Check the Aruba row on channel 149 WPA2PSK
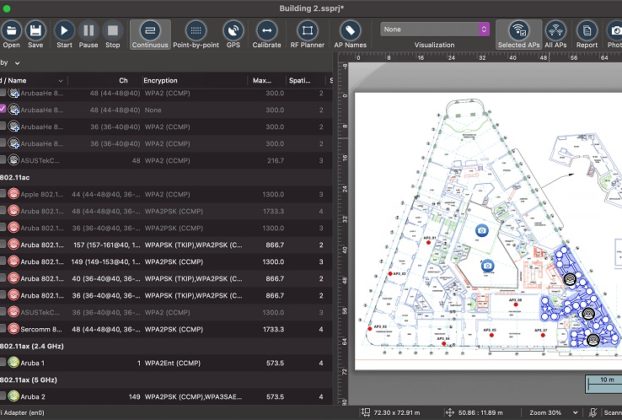The image size is (622, 420). tap(3, 261)
